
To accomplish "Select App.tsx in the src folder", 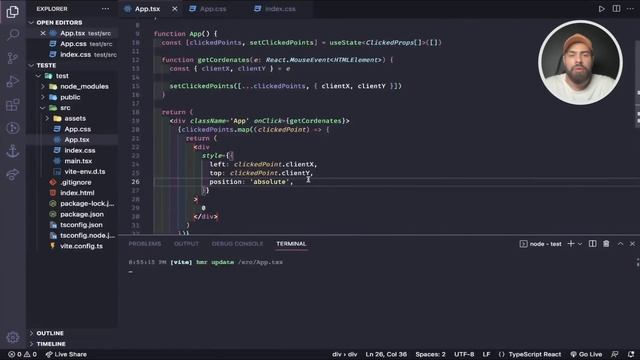I will pos(77,140).
